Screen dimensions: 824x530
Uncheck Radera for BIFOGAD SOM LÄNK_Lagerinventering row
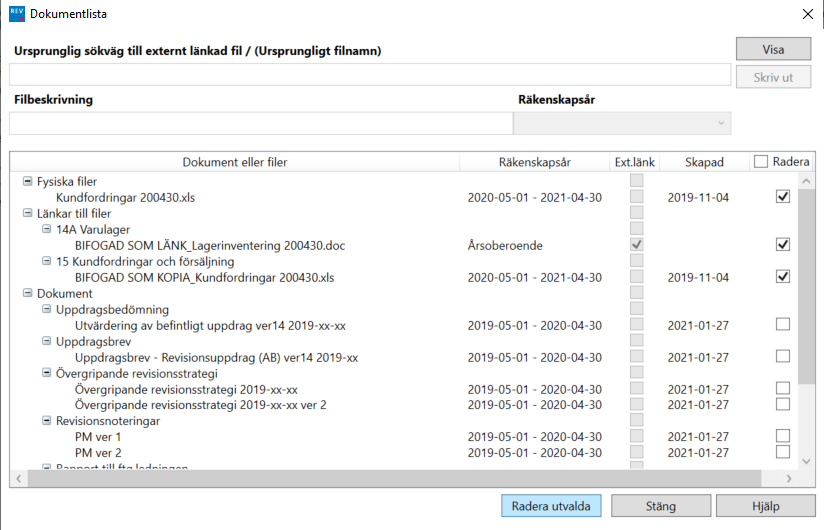click(782, 244)
